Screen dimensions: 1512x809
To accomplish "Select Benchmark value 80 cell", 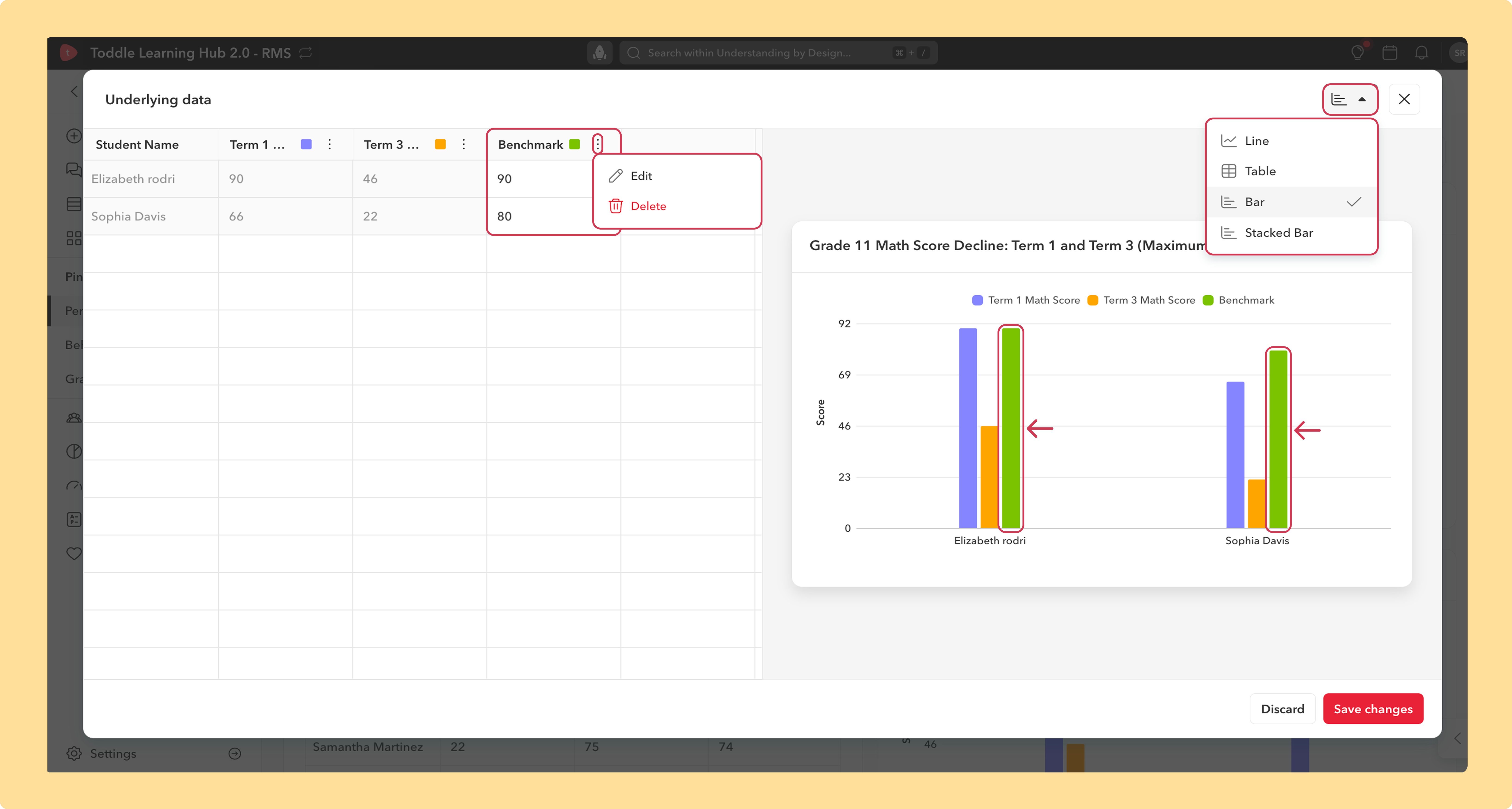I will 540,216.
